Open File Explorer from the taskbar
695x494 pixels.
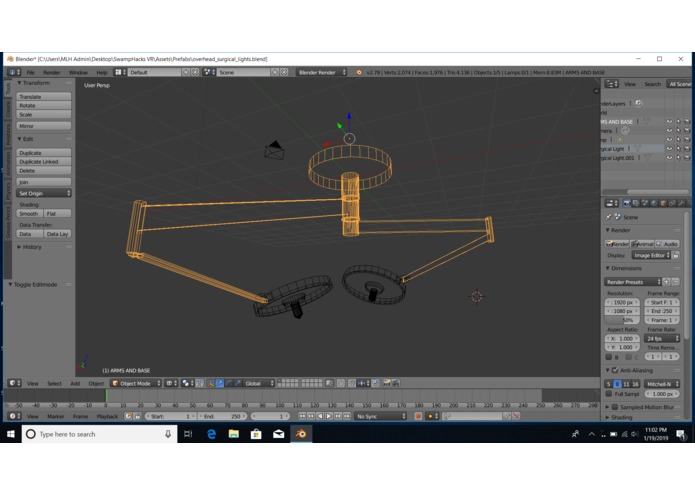(234, 434)
